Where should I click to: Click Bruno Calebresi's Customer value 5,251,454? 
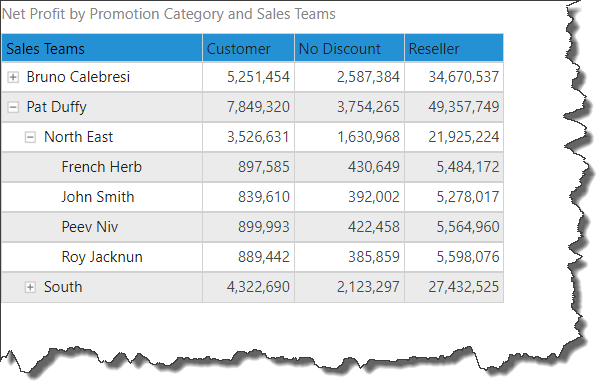[258, 77]
